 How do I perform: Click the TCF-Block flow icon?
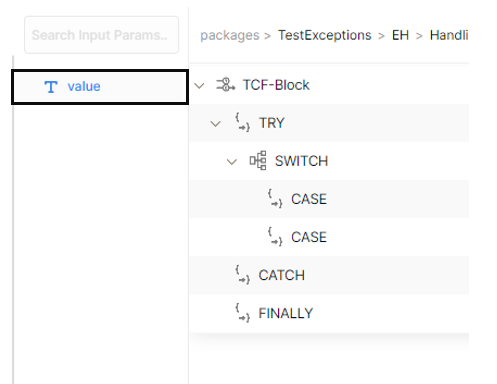226,85
